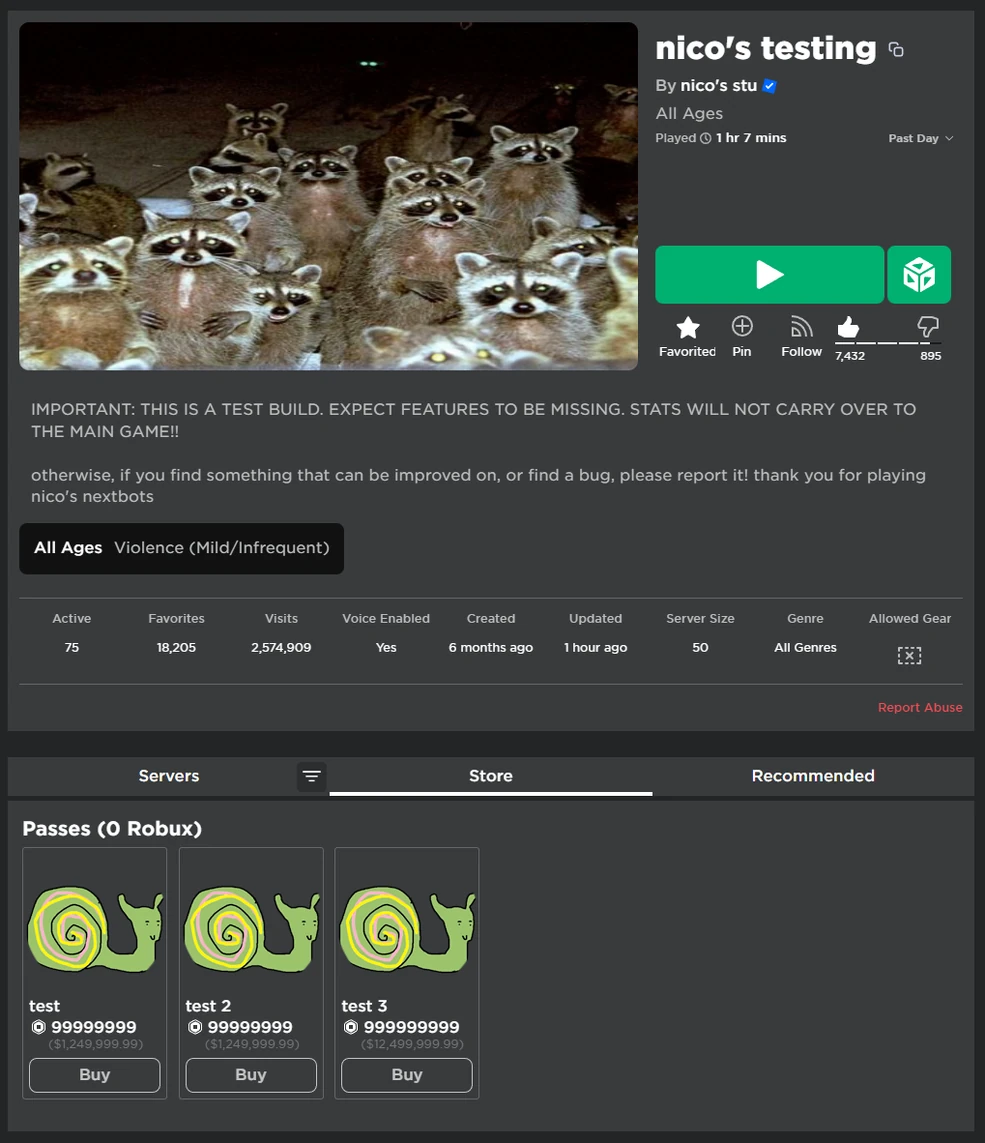Switch to the Recommended tab
Viewport: 985px width, 1143px height.
click(813, 776)
